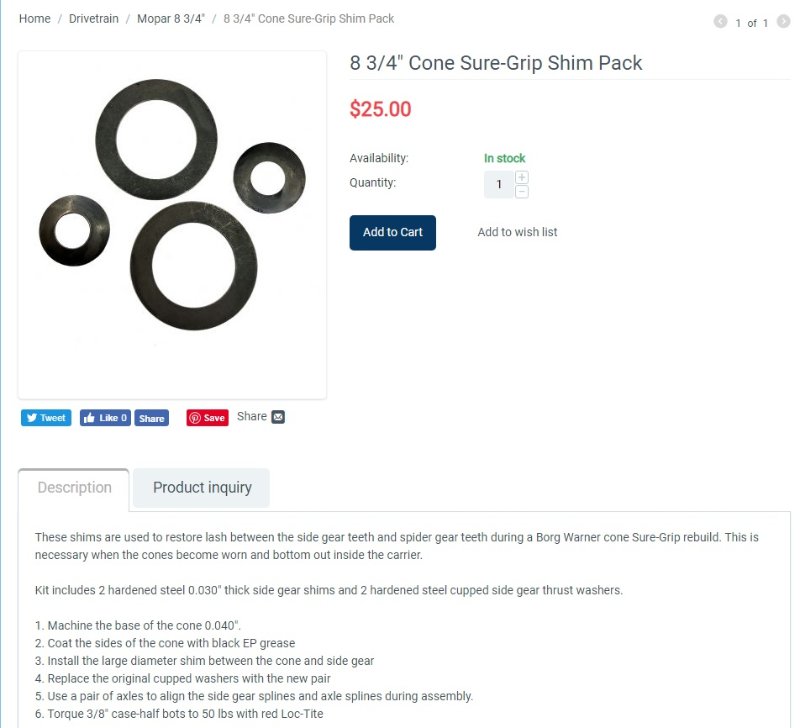The image size is (800, 728).
Task: Decrease quantity with minus button
Action: click(522, 191)
